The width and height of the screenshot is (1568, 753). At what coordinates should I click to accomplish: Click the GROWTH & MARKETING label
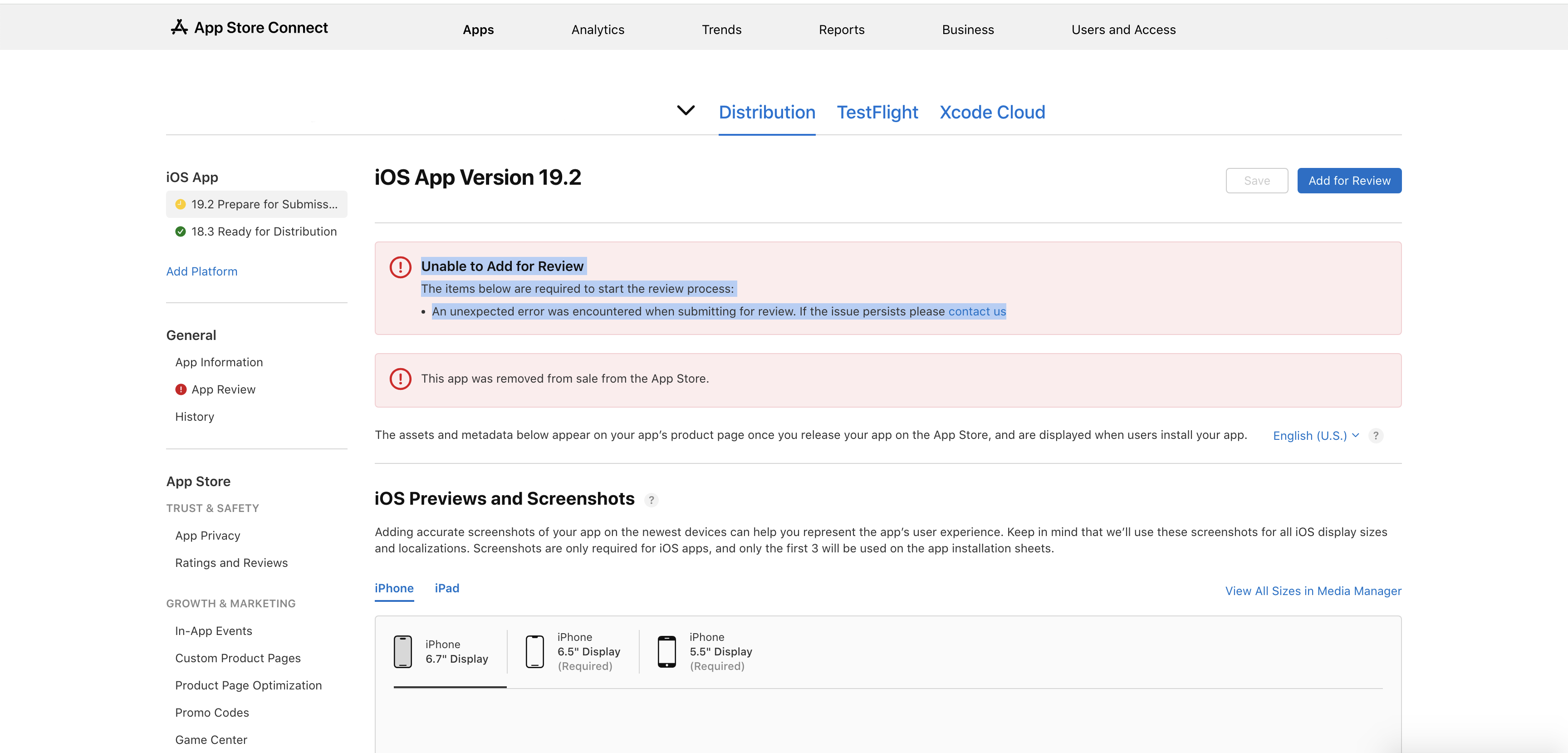230,604
